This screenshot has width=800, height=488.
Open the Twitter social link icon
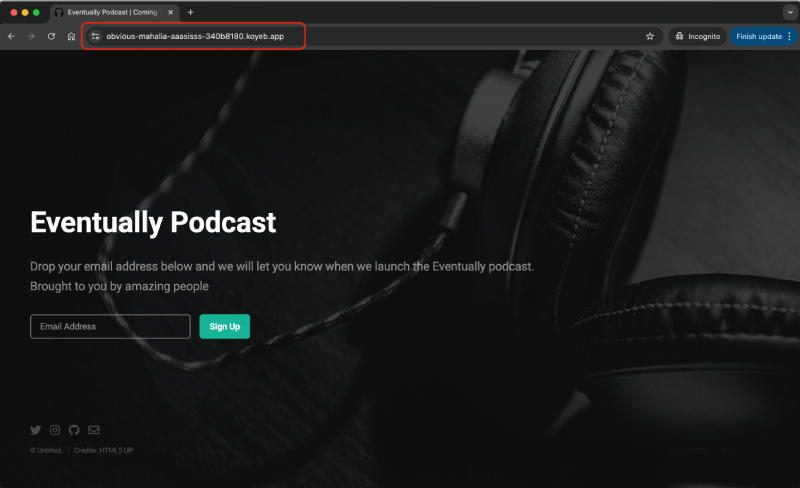[x=36, y=430]
